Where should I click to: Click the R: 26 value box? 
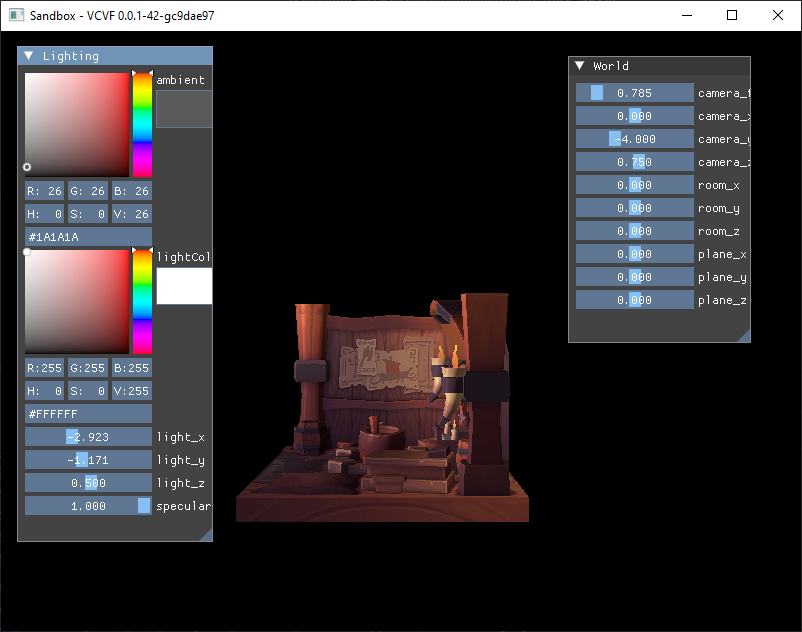click(43, 190)
